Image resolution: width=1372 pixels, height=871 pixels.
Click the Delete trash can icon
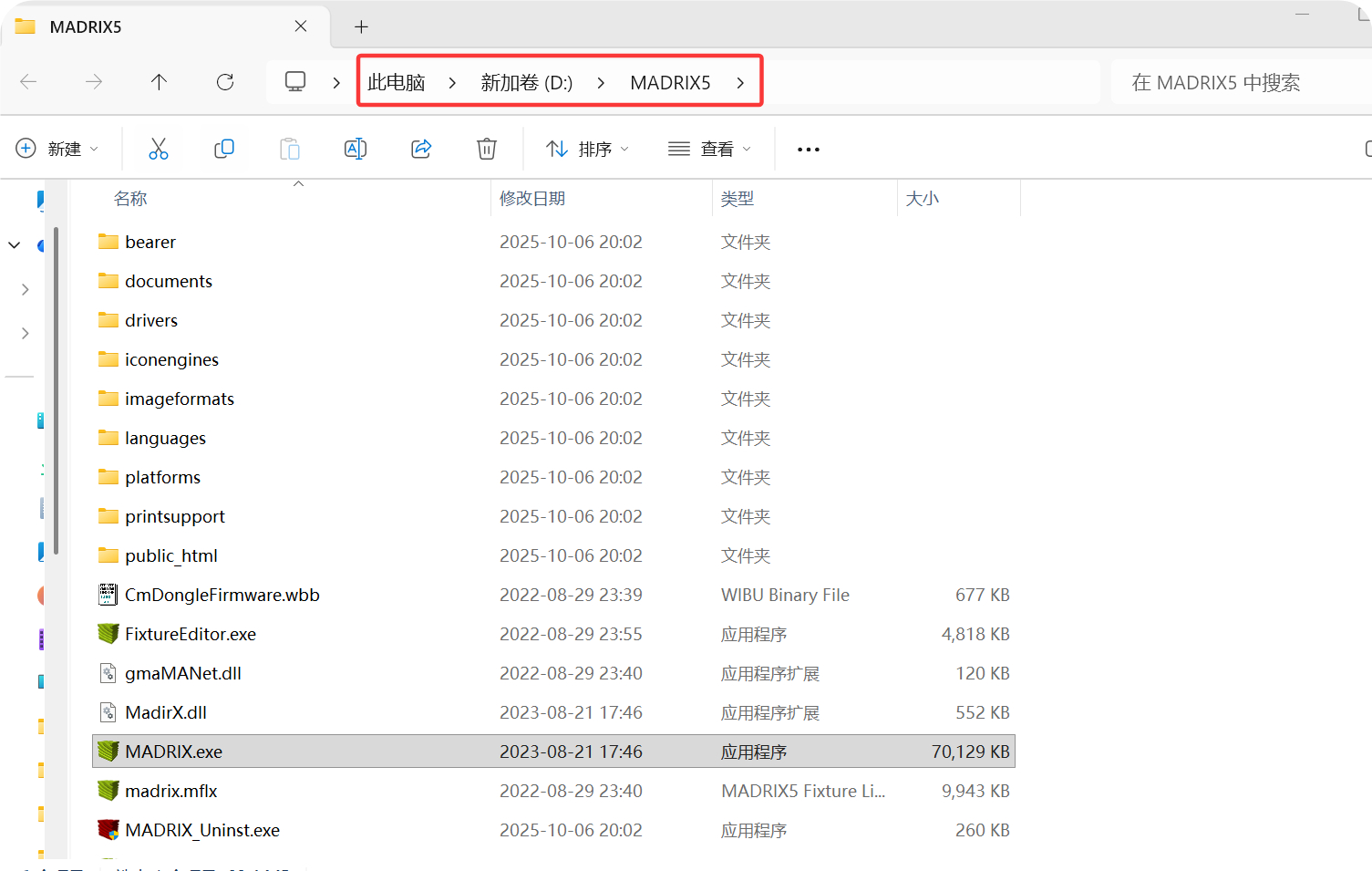pos(487,149)
